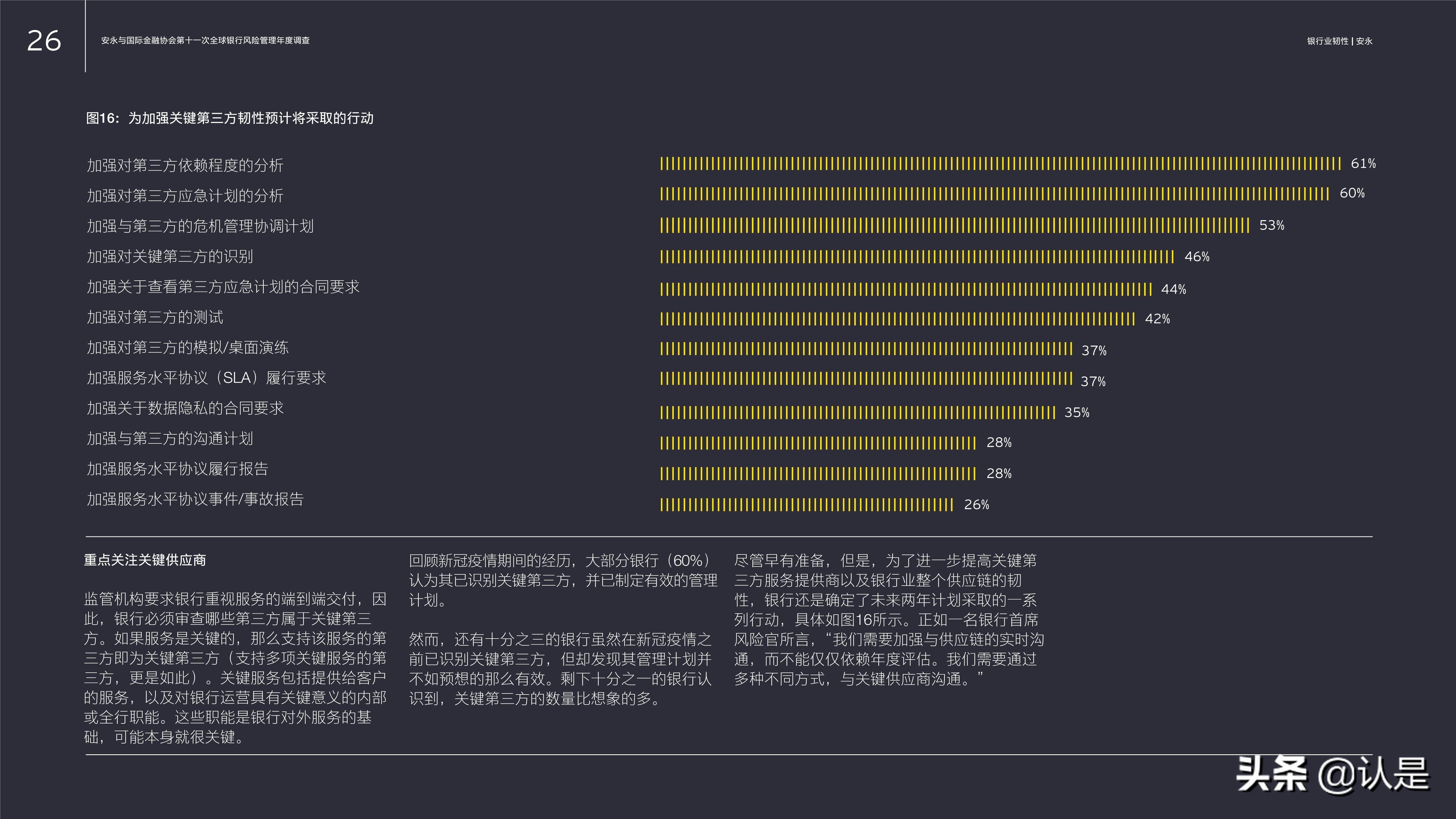Select the 加强对第三方依赖程度的分析 row label

click(x=185, y=166)
